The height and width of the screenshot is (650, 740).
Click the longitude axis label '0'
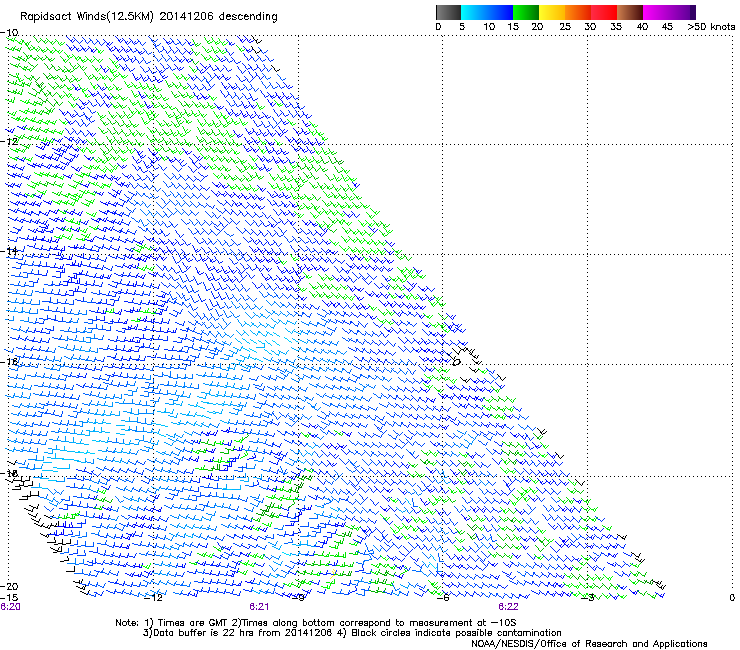732,598
